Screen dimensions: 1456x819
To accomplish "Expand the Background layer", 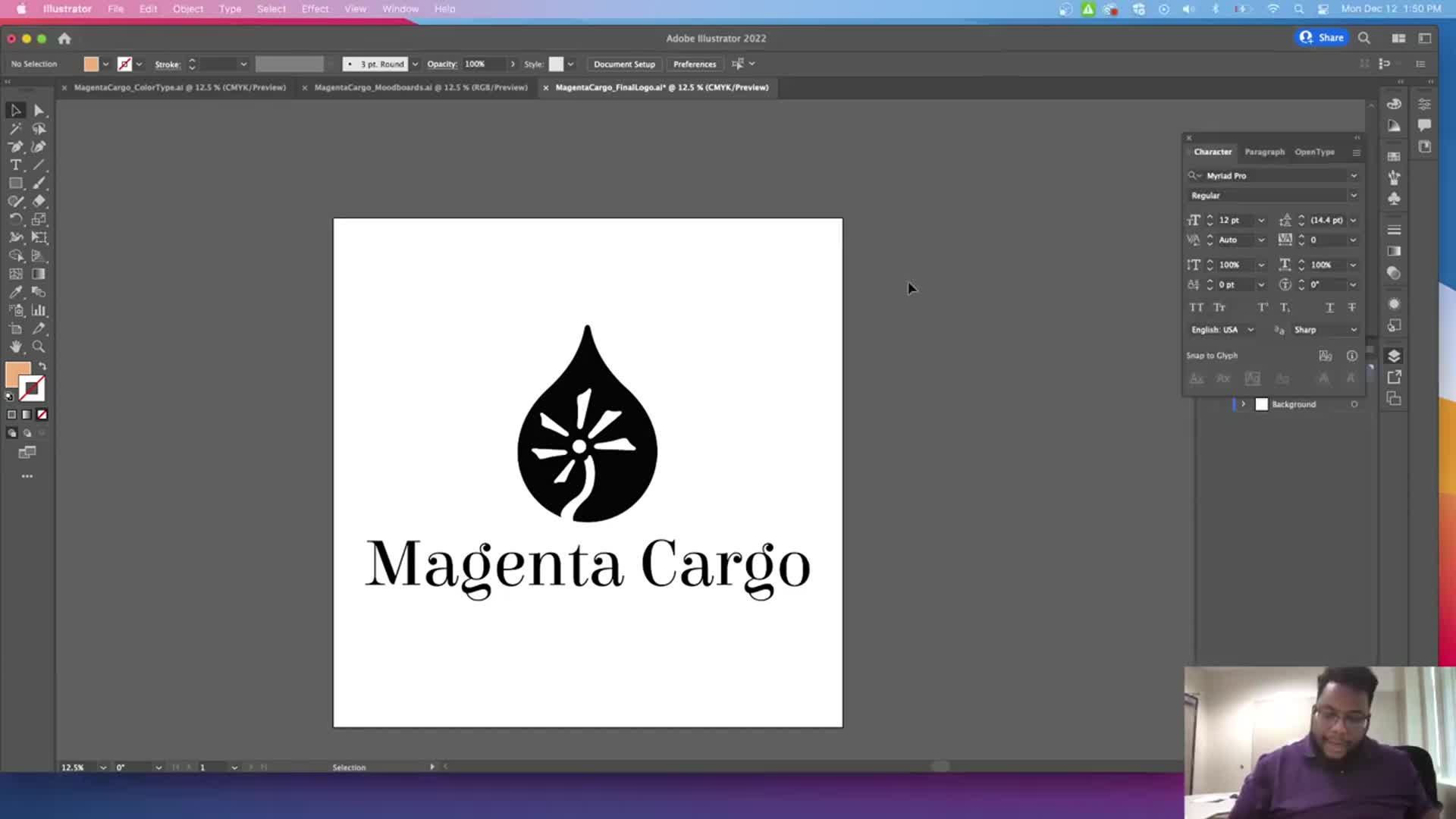I will pos(1244,404).
